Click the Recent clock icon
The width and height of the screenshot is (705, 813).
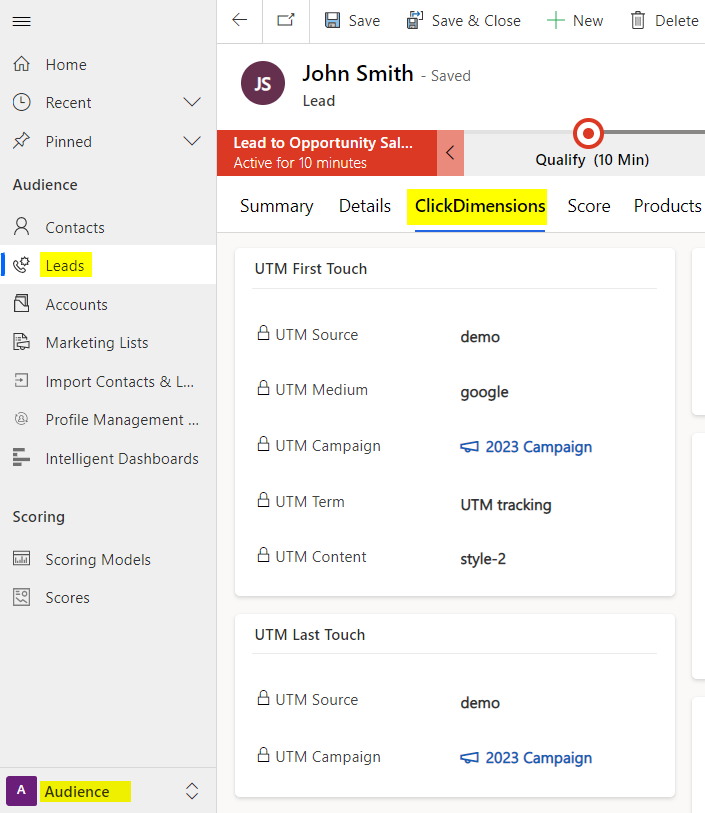(x=21, y=102)
